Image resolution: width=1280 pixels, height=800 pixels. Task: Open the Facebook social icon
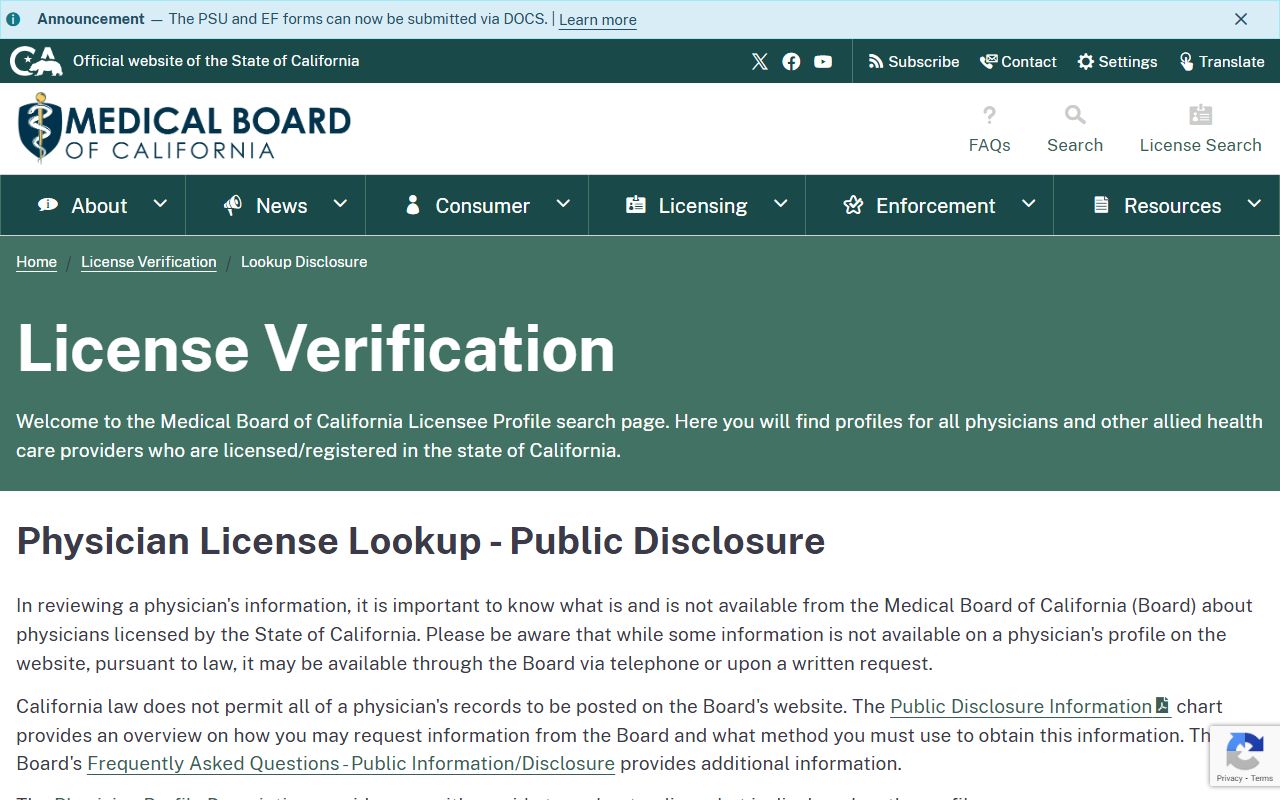tap(791, 62)
